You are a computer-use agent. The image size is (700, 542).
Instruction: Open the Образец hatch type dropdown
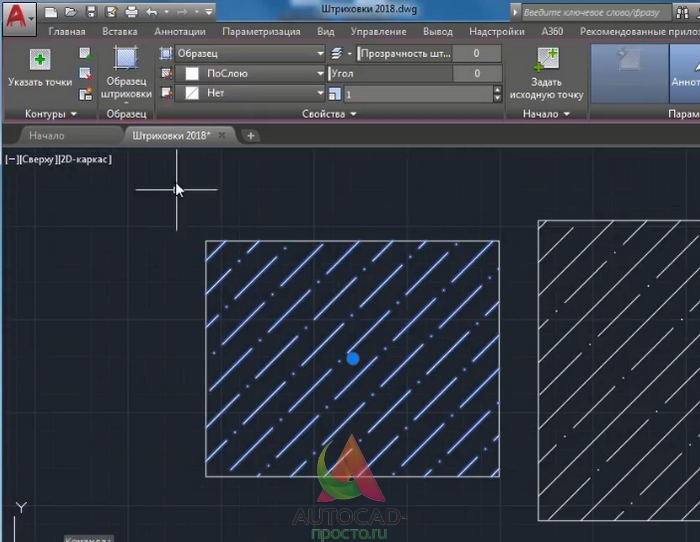pos(250,54)
